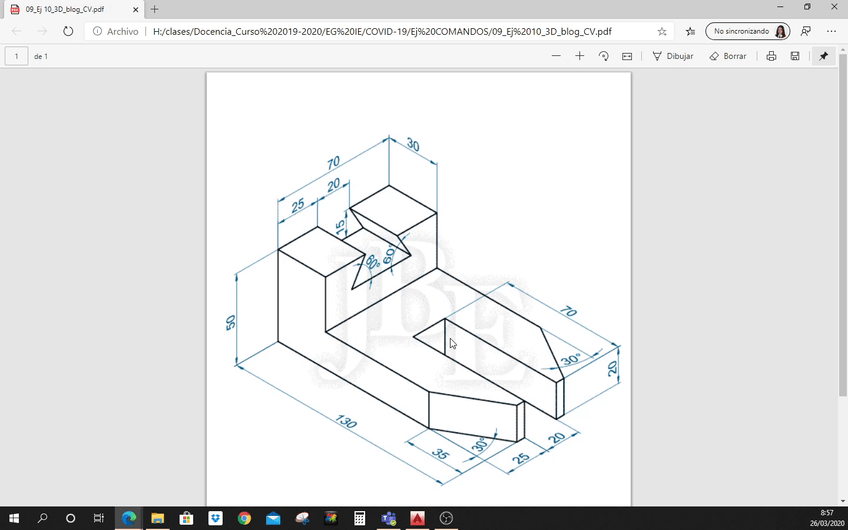
Task: Toggle the Dibujar drawing tool
Action: 672,56
